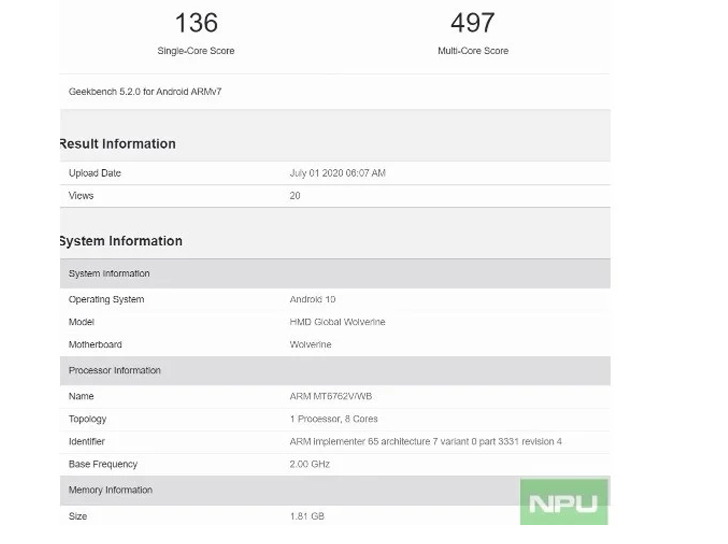
Task: Click the large System Information heading
Action: point(121,241)
